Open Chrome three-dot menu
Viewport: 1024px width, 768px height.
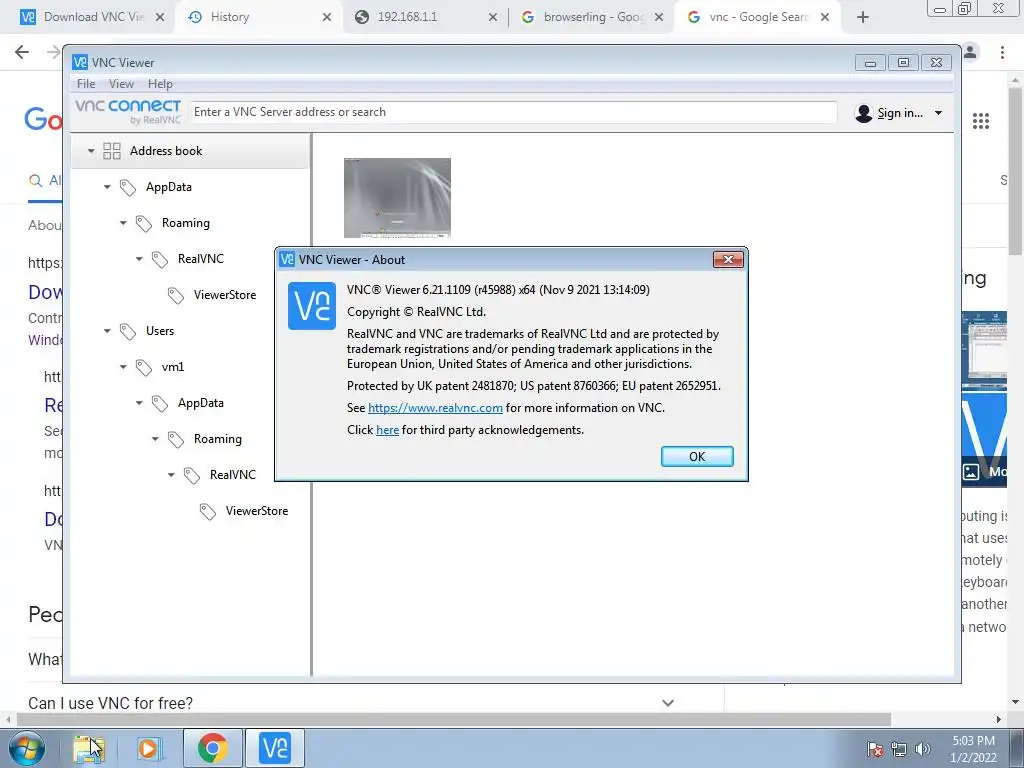[x=1002, y=52]
